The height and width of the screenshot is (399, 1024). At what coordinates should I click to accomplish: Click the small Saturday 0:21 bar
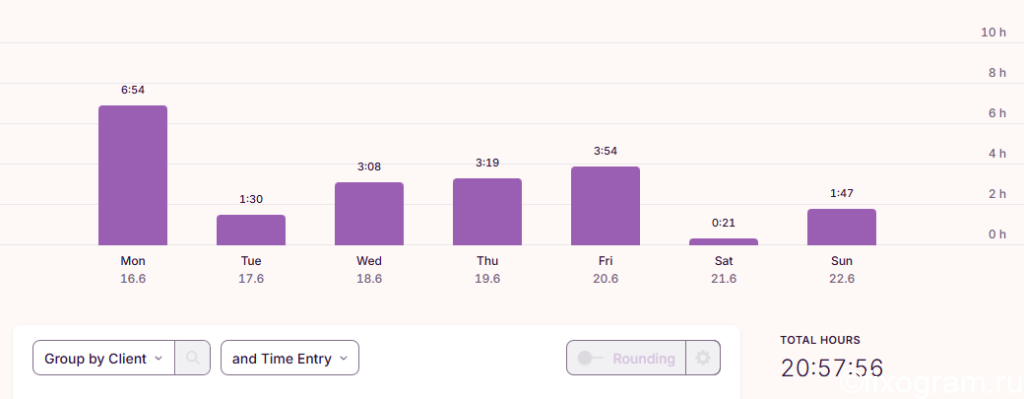coord(724,242)
